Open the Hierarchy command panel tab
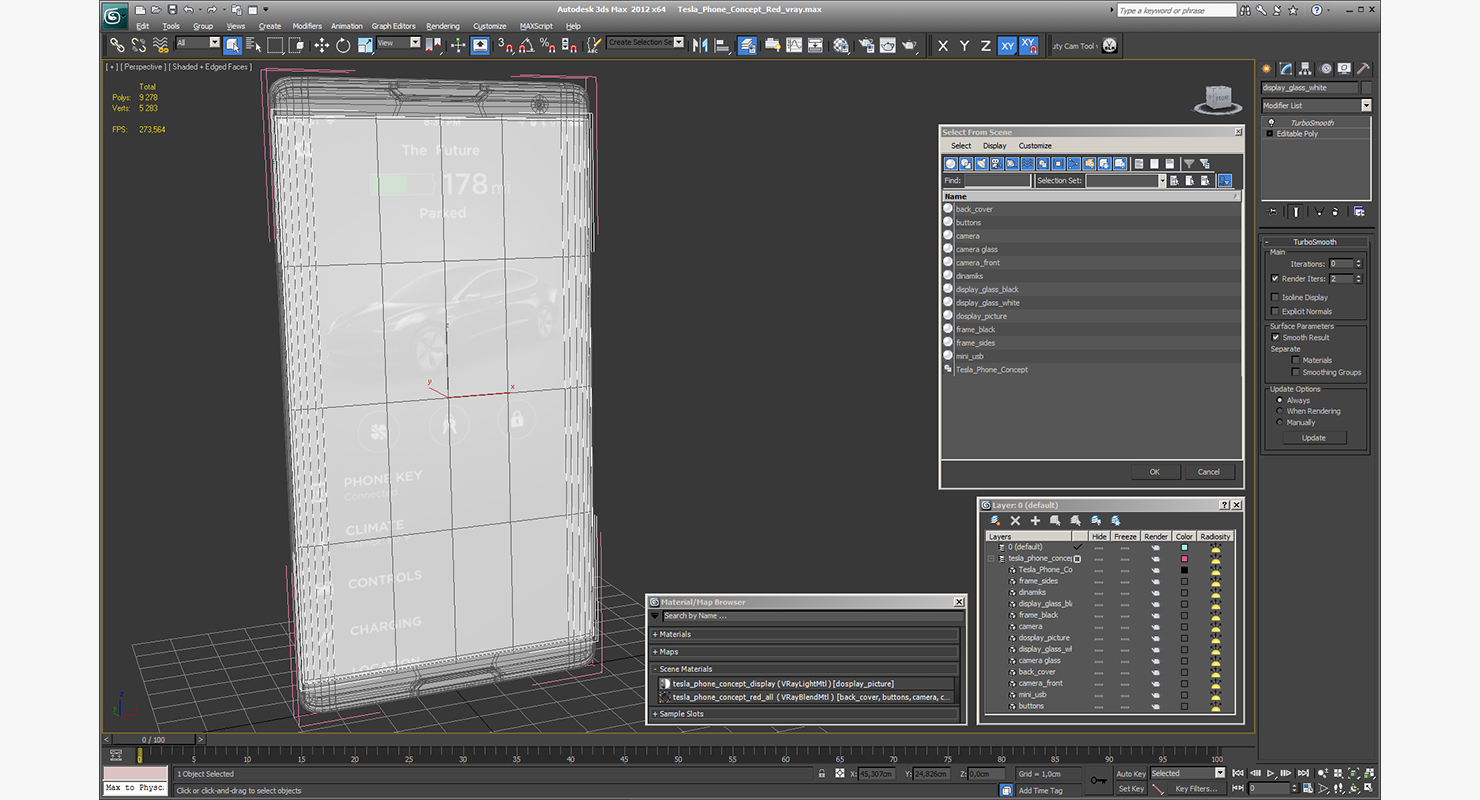 point(1305,69)
